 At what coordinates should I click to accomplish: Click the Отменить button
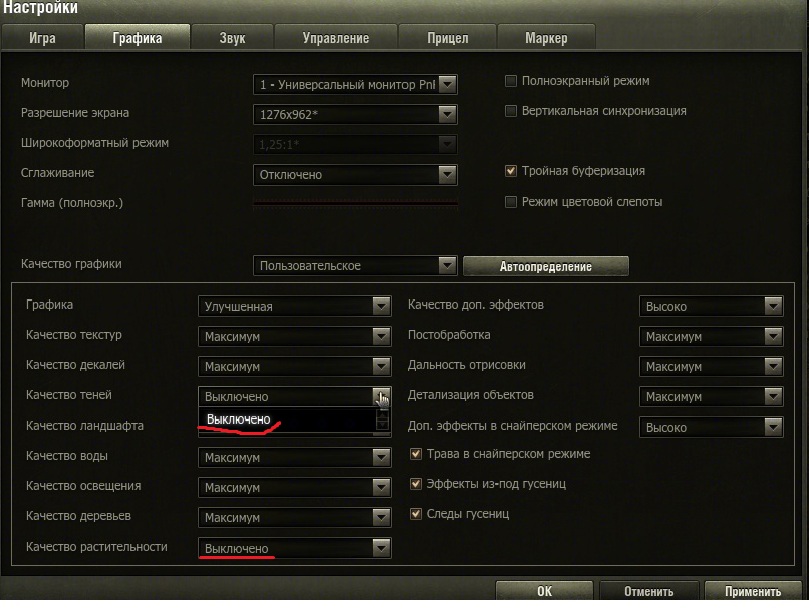point(649,591)
